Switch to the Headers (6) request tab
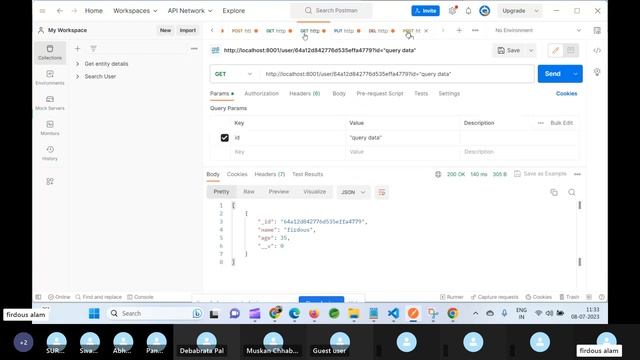This screenshot has height=360, width=640. 304,93
